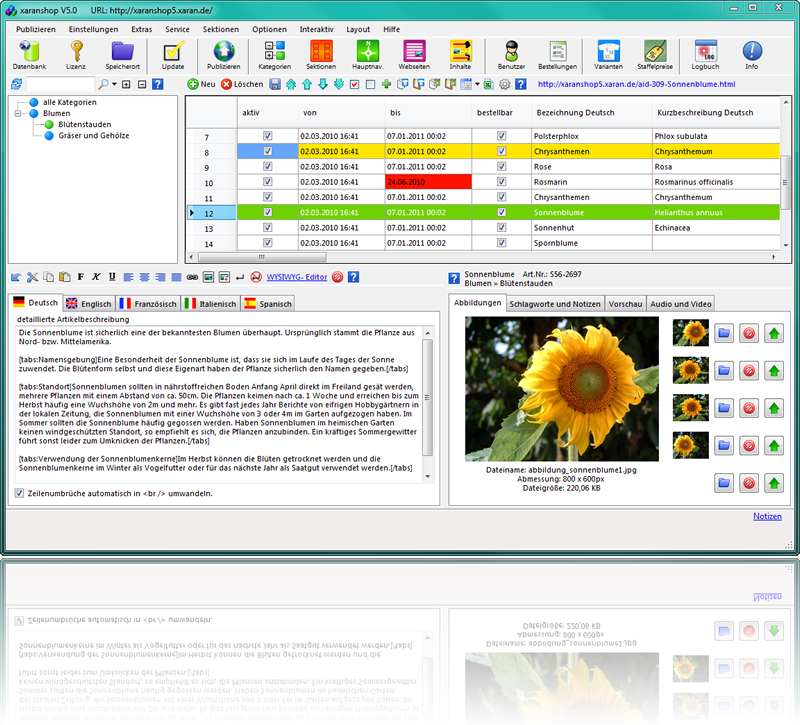The width and height of the screenshot is (800, 725).
Task: Click the Publizieren globe toolbar icon
Action: pyautogui.click(x=223, y=55)
